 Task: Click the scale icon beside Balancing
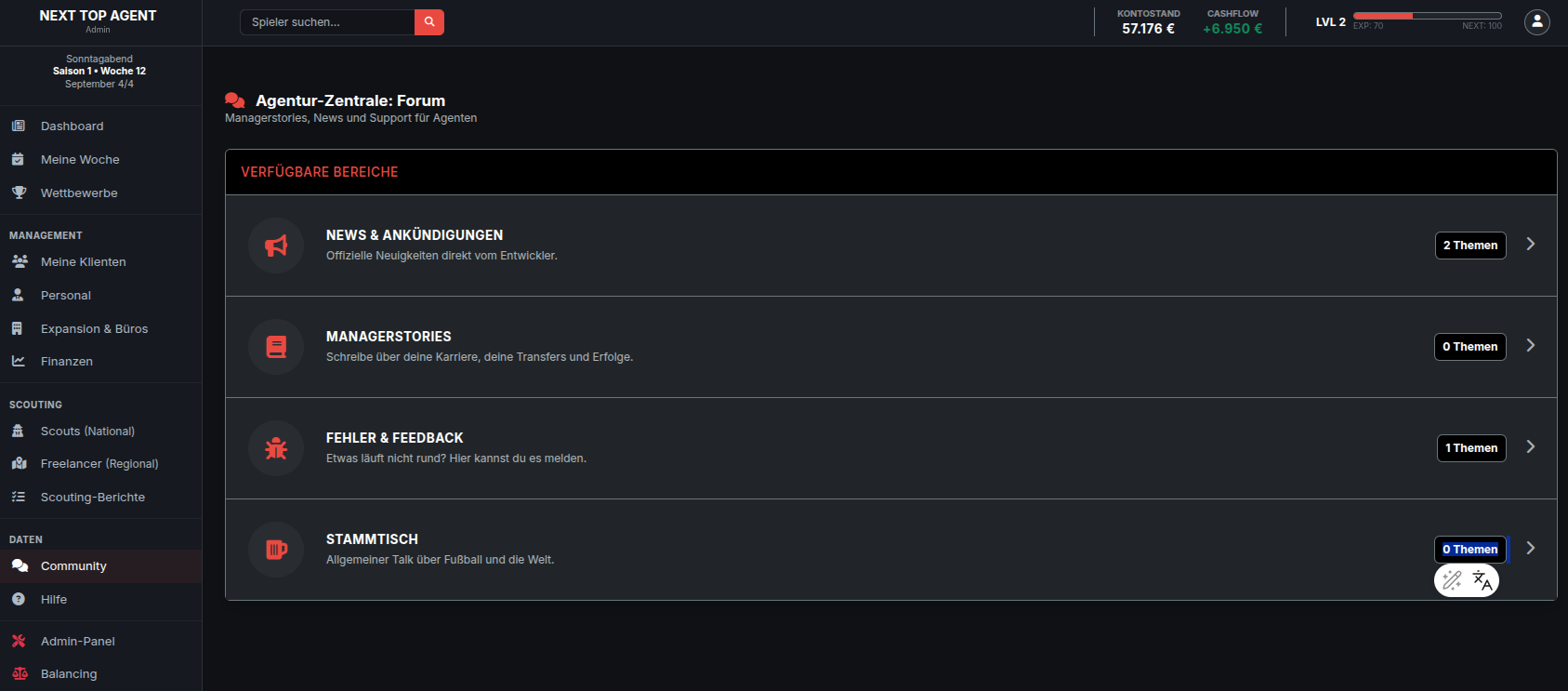pos(19,673)
